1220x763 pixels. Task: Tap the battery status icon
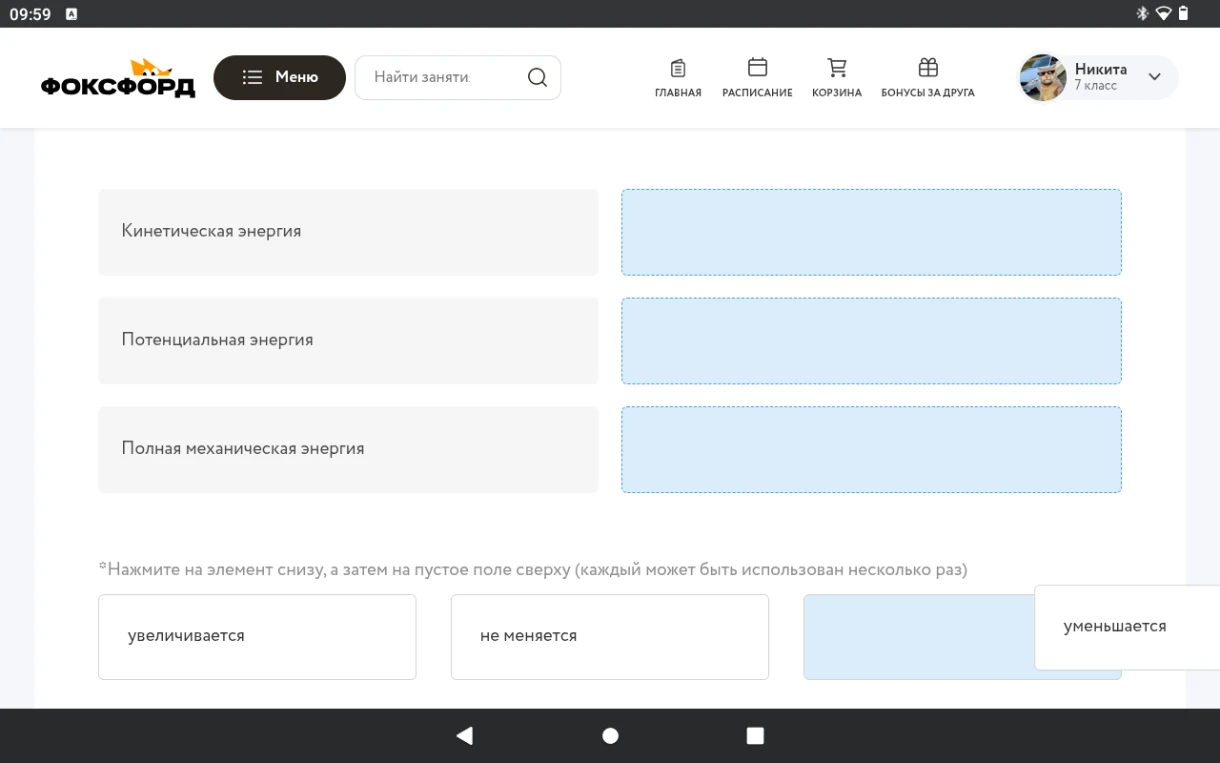point(1184,13)
